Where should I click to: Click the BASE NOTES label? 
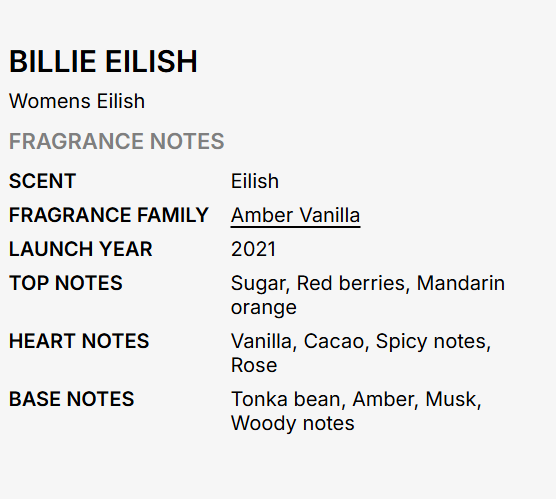coord(72,399)
